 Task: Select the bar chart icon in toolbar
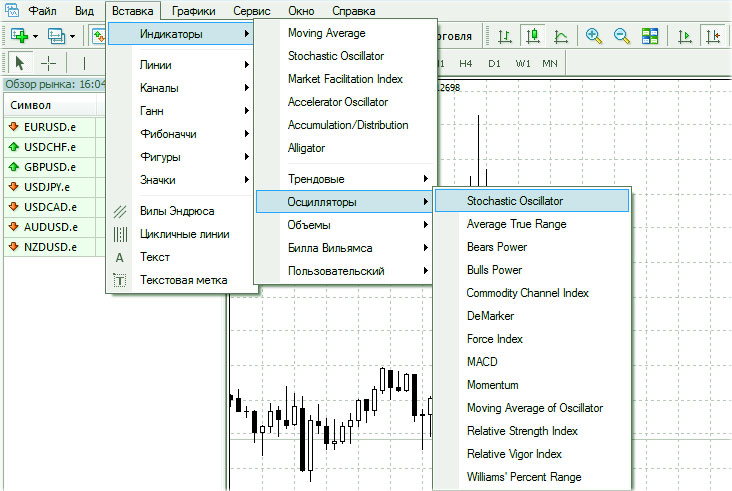pyautogui.click(x=505, y=36)
